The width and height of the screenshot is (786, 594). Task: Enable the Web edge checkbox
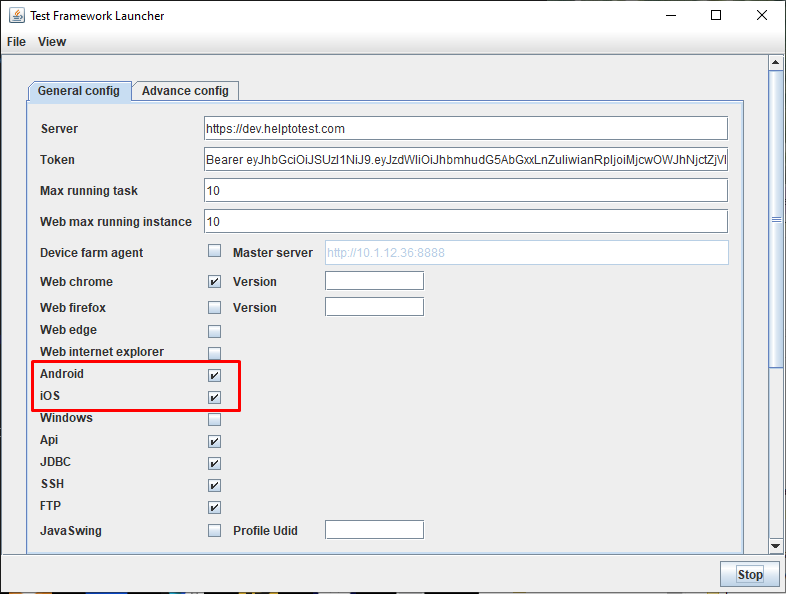point(215,331)
